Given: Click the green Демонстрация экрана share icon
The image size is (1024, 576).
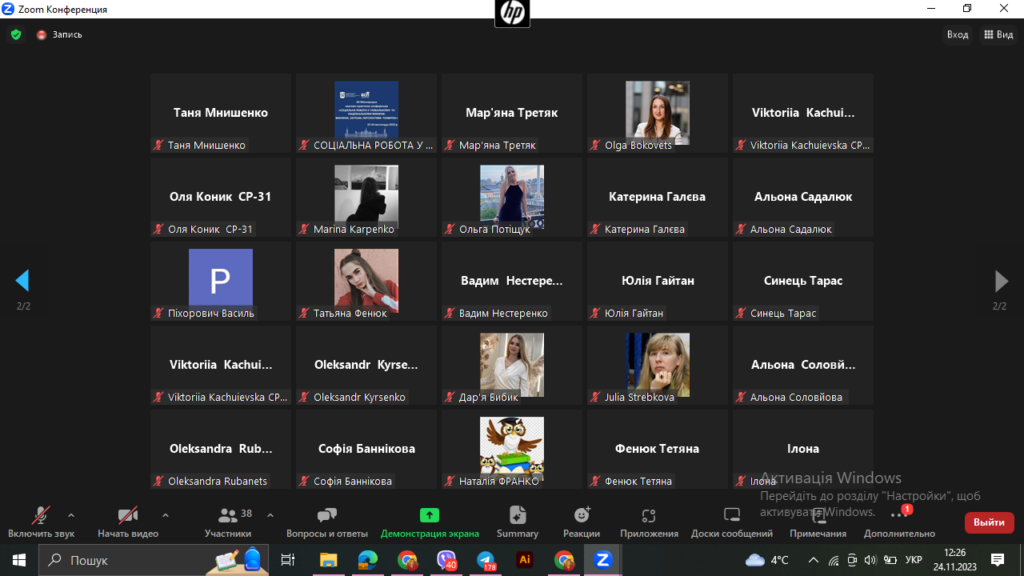Looking at the screenshot, I should point(429,516).
